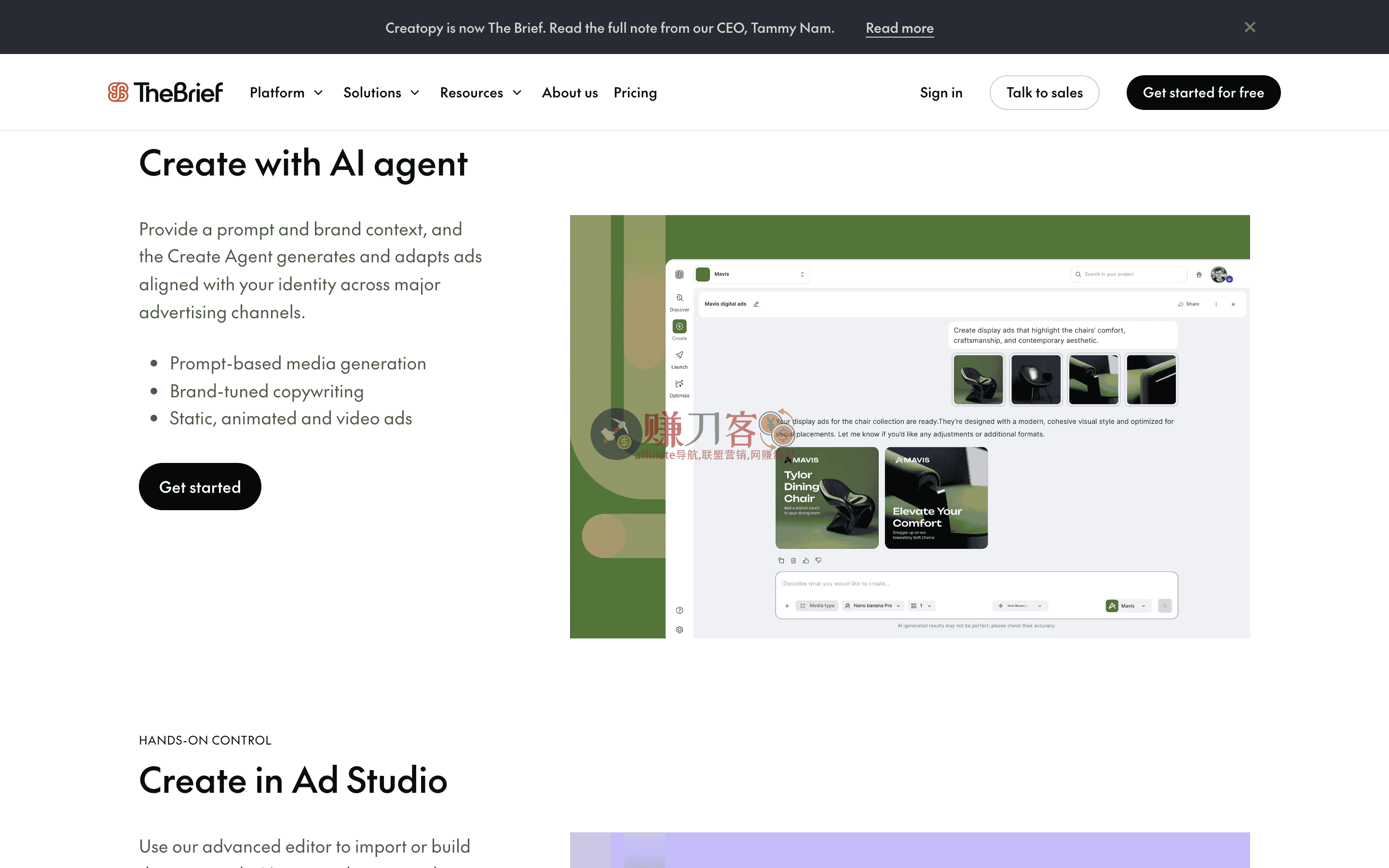Open the Discover icon in mockup sidebar

(x=679, y=298)
